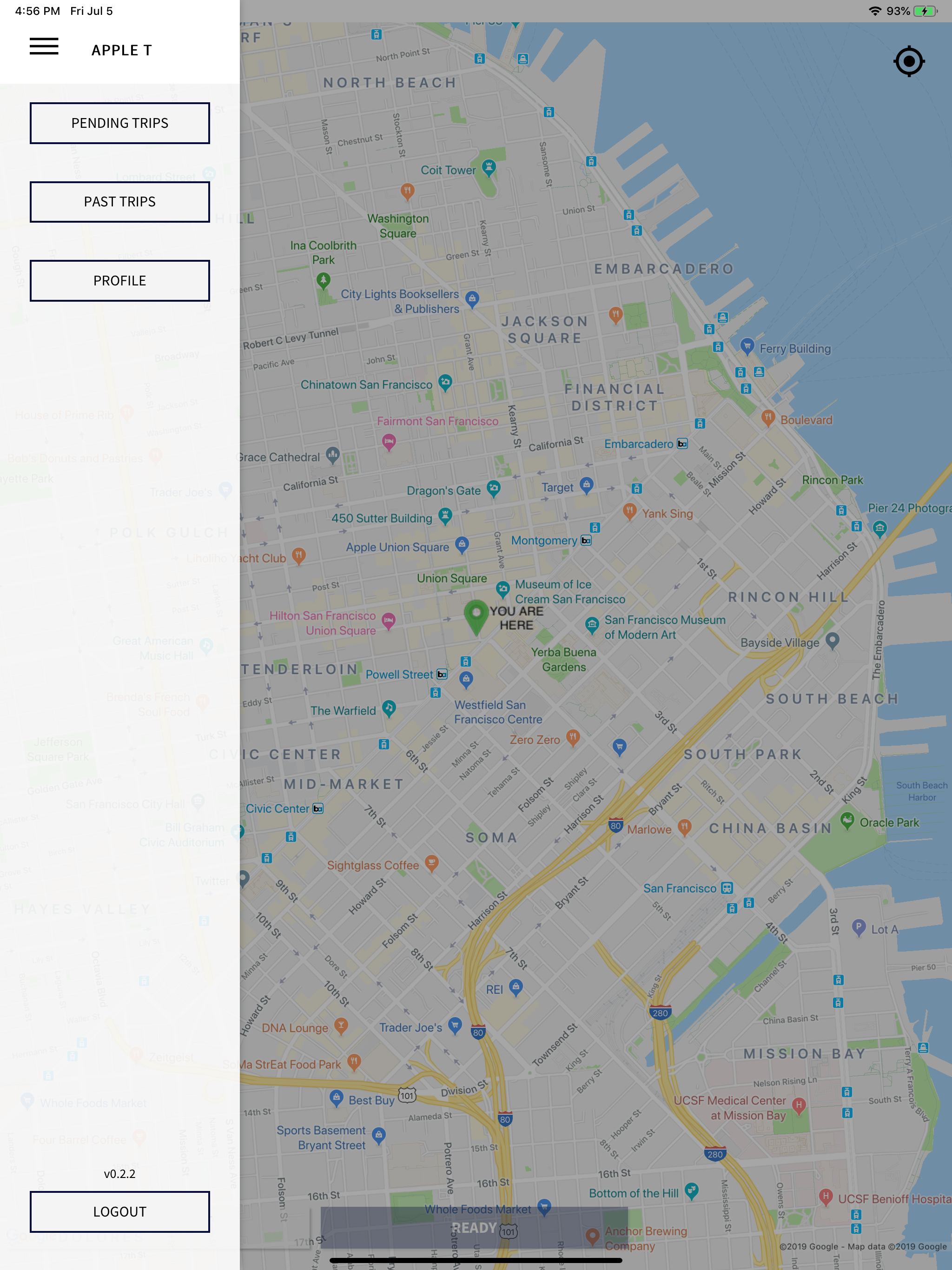This screenshot has height=1270, width=952.
Task: Select the 450 Sutter Building landmark pin
Action: point(446,516)
